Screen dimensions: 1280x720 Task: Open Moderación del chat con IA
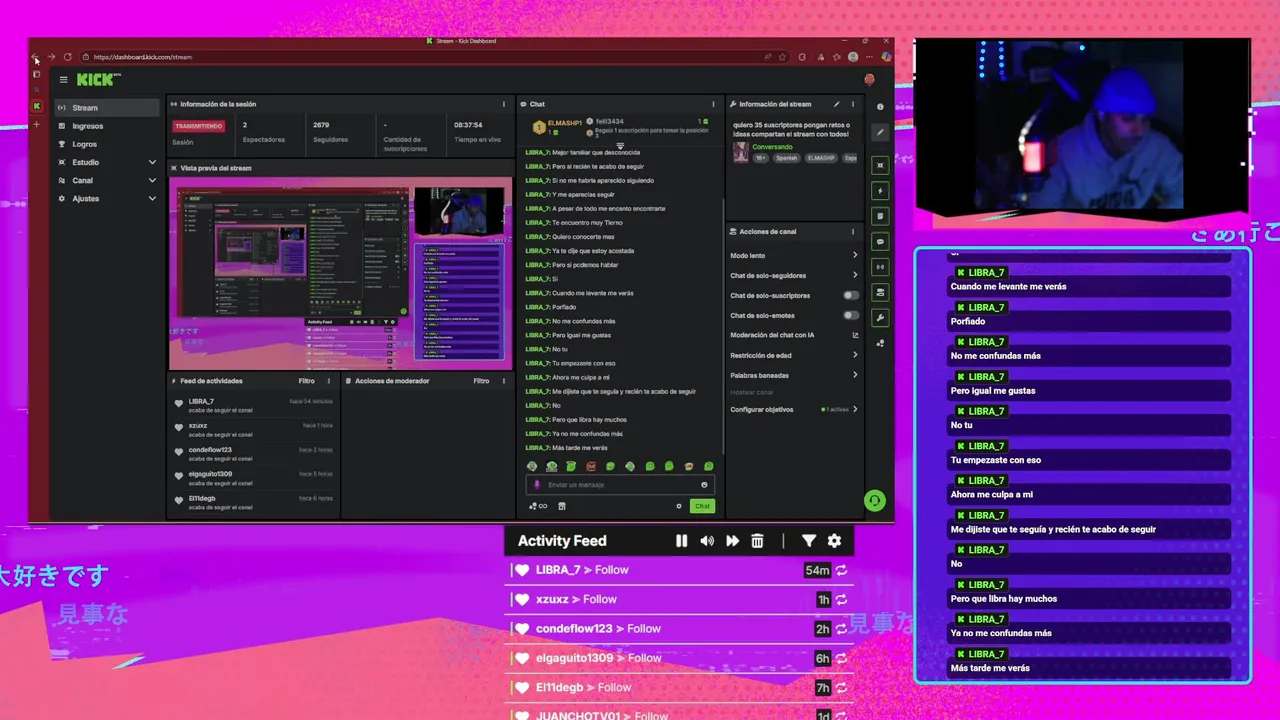tap(794, 335)
